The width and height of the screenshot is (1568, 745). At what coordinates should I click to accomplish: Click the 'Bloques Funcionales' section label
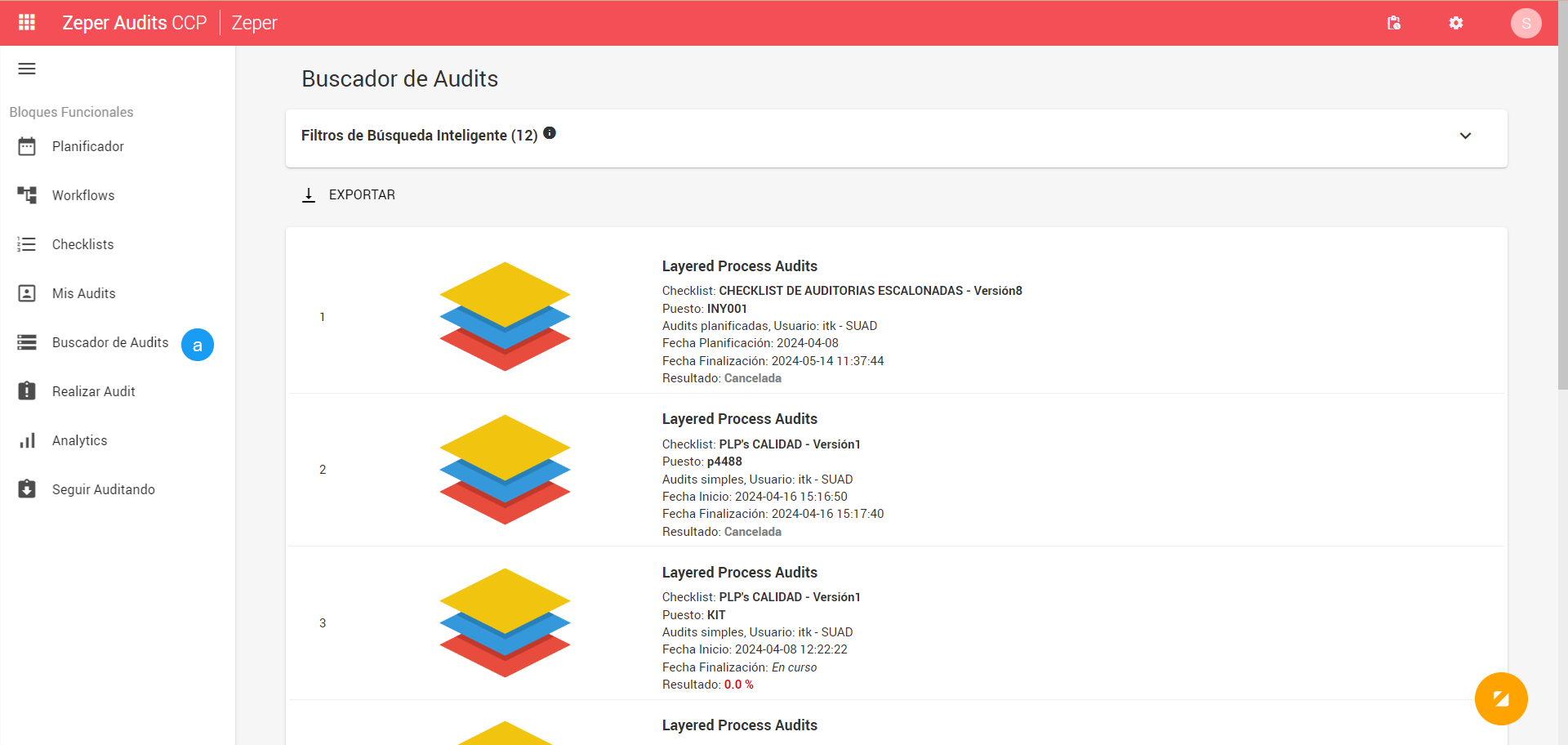(71, 112)
